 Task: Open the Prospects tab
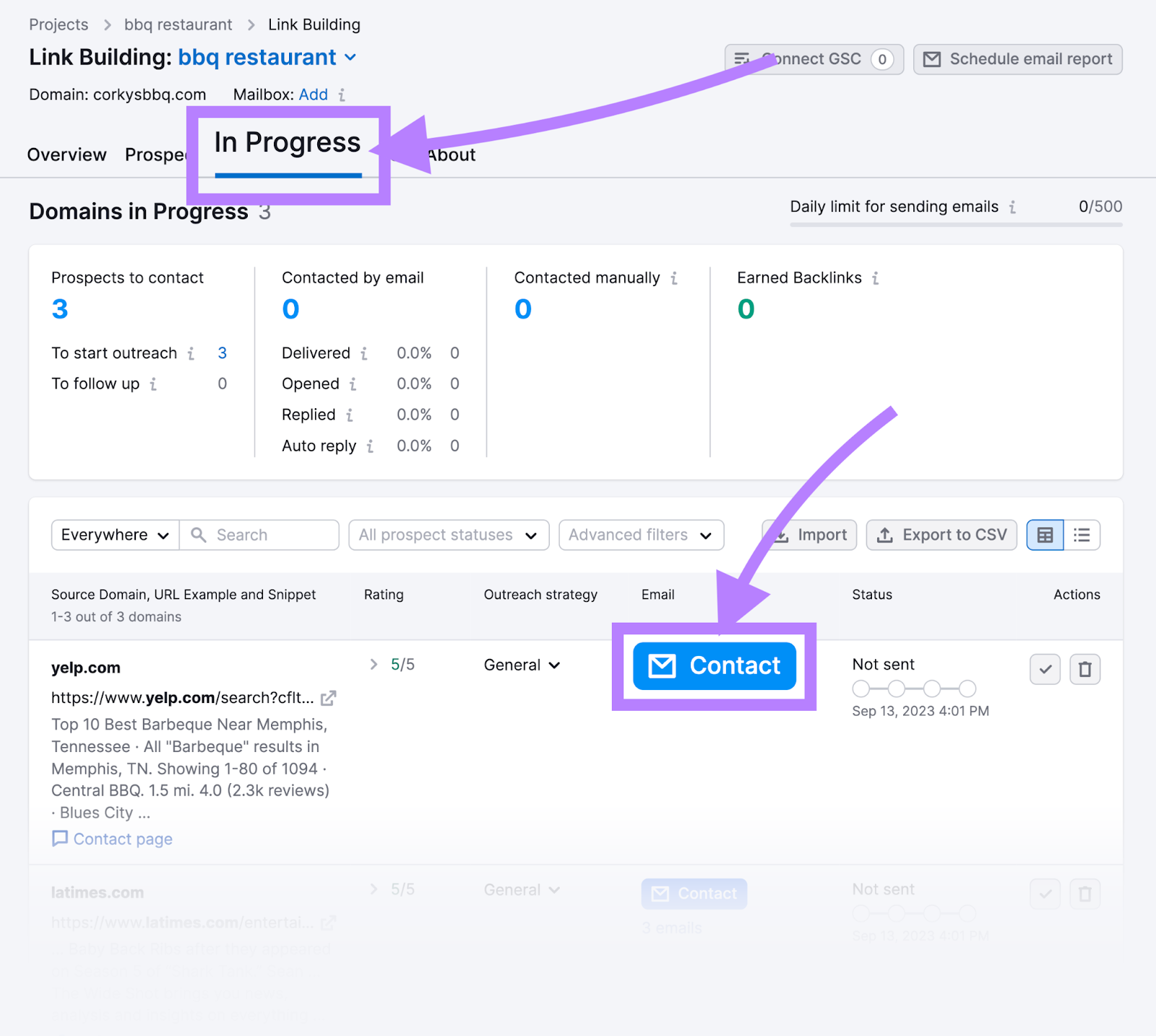click(x=155, y=155)
